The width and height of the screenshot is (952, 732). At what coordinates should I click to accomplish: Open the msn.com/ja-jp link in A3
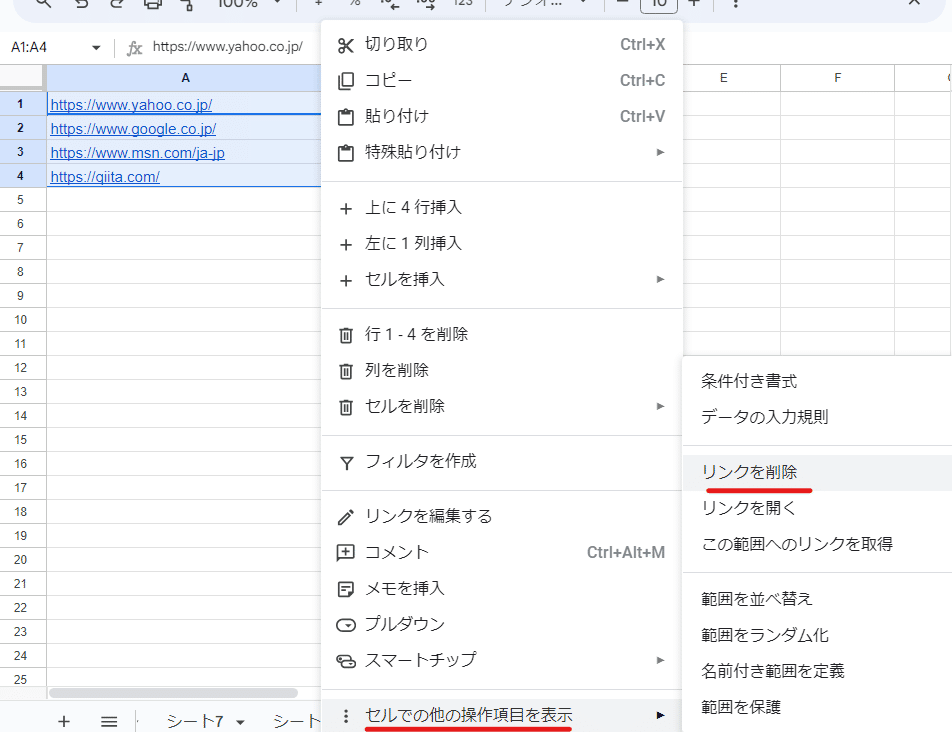coord(137,153)
